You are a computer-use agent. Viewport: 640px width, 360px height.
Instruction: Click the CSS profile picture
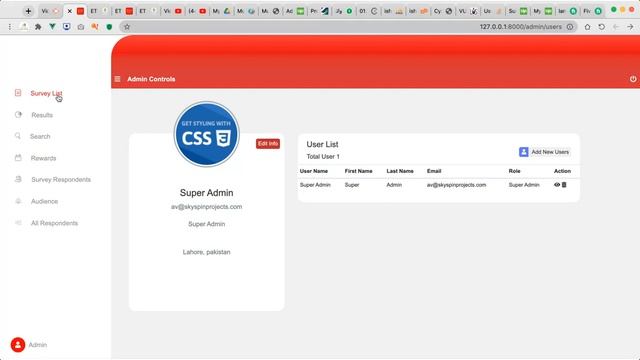coord(207,134)
